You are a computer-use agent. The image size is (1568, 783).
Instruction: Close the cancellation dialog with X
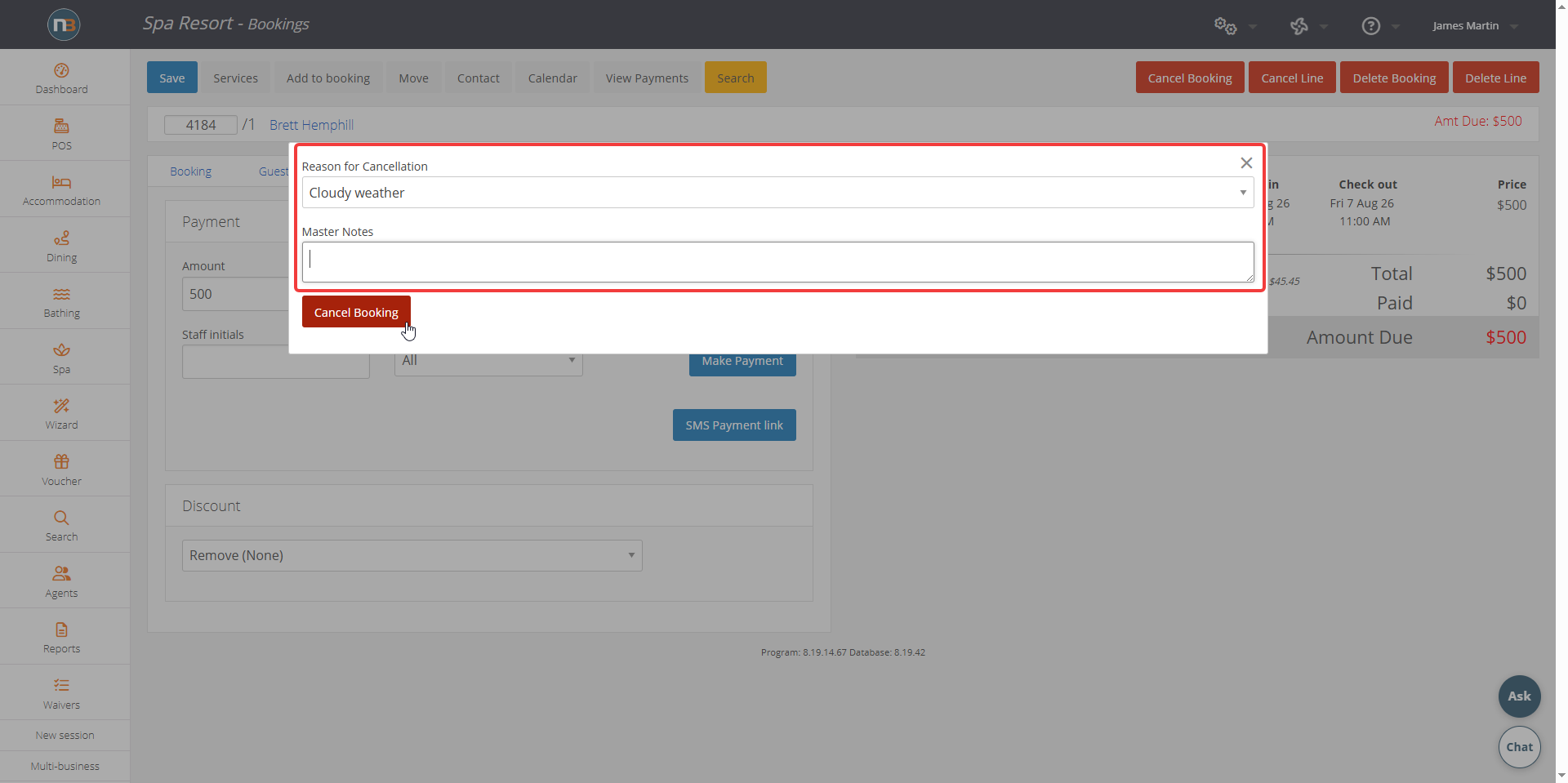click(1246, 163)
